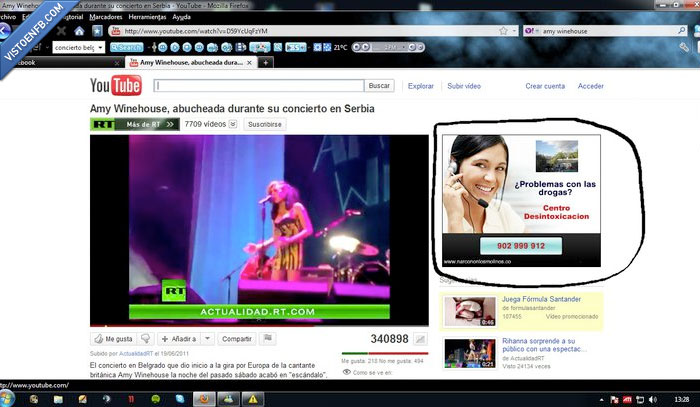700x407 pixels.
Task: Open the Crear cuenta link
Action: [545, 86]
